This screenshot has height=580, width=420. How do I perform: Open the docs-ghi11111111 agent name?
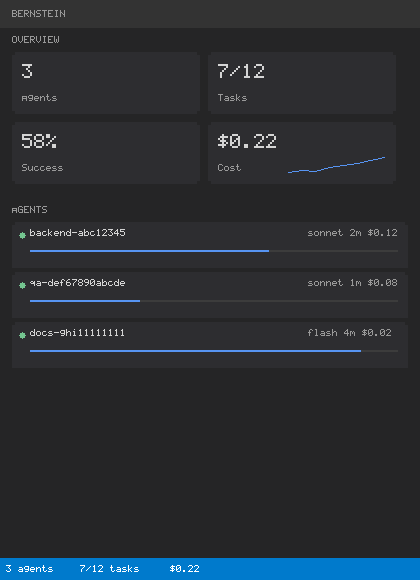pos(77,333)
